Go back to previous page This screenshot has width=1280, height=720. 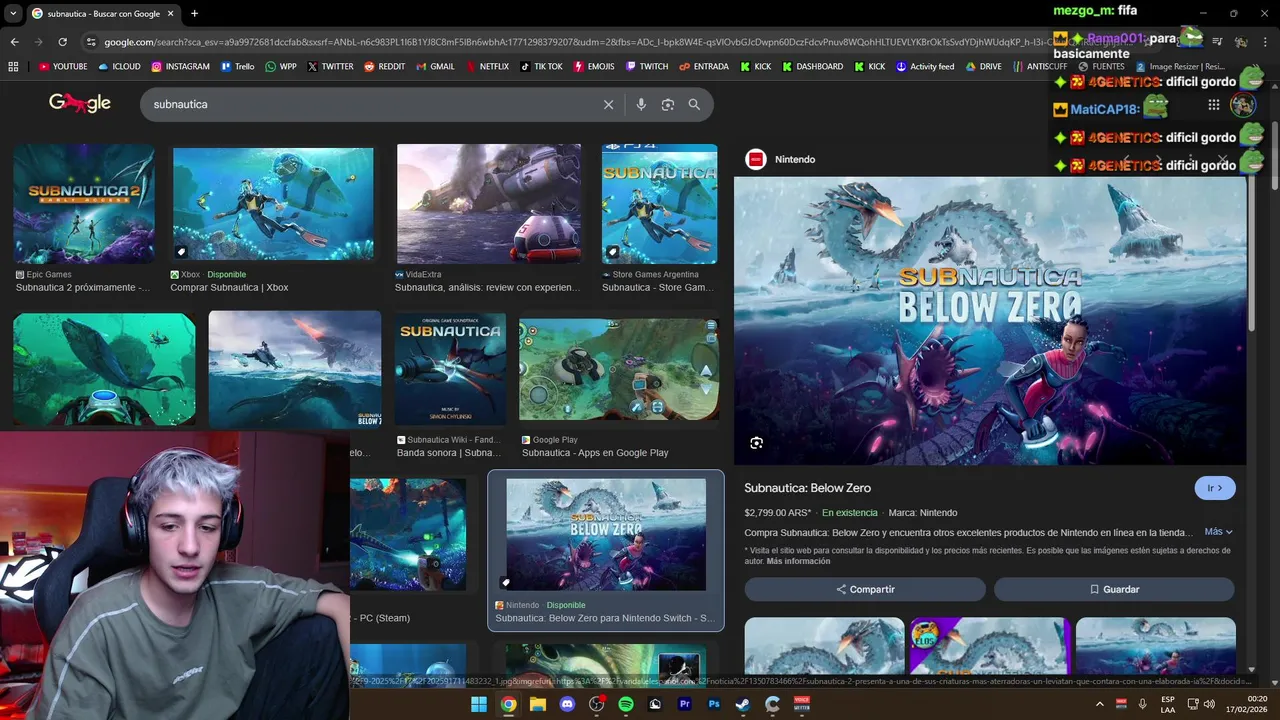click(x=14, y=42)
